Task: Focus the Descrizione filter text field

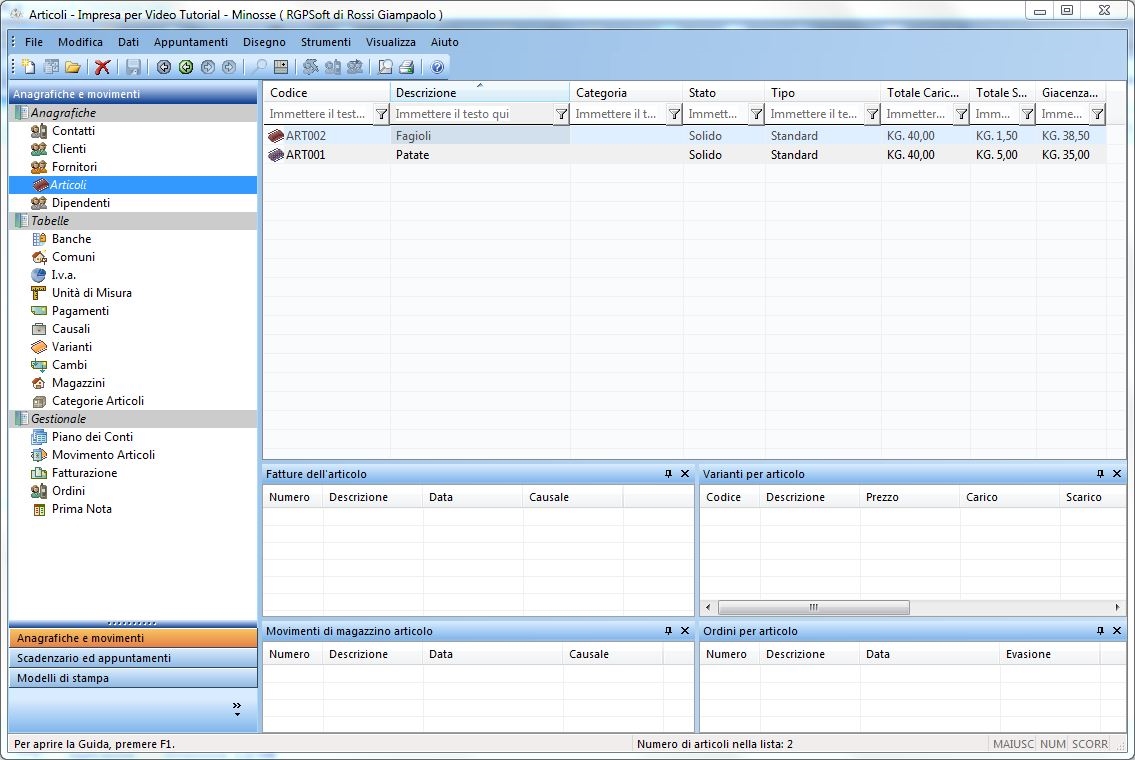Action: [473, 114]
